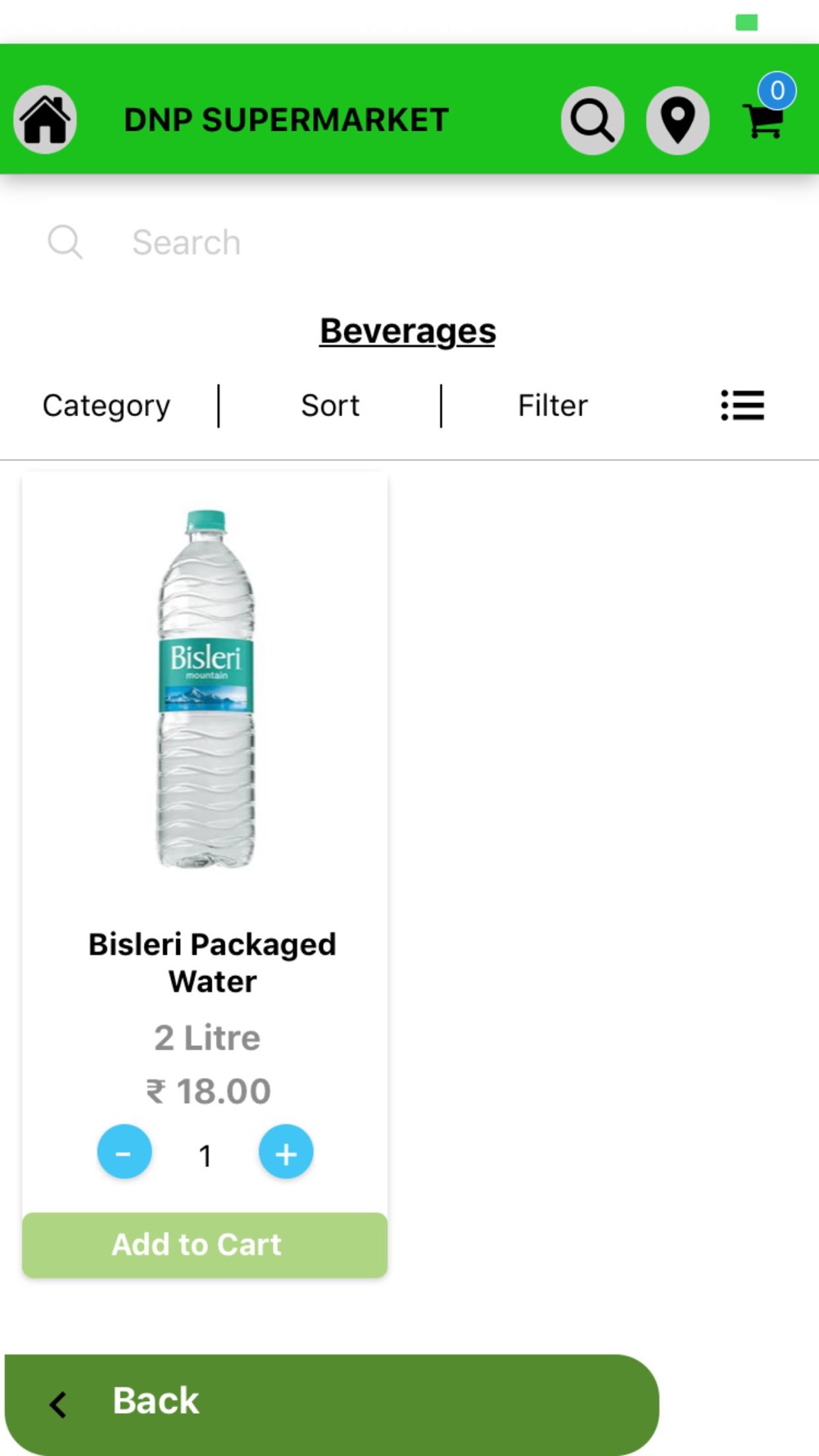The height and width of the screenshot is (1456, 819).
Task: Tap the home icon in header
Action: click(x=45, y=120)
